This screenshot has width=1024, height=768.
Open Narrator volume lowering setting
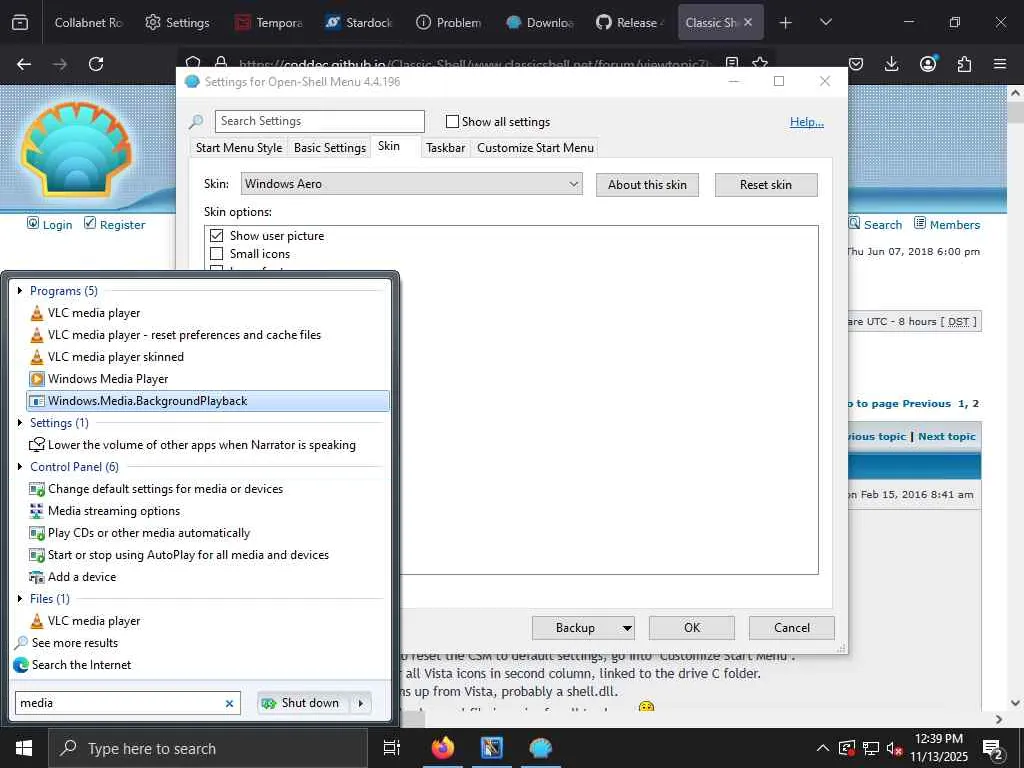(x=193, y=445)
